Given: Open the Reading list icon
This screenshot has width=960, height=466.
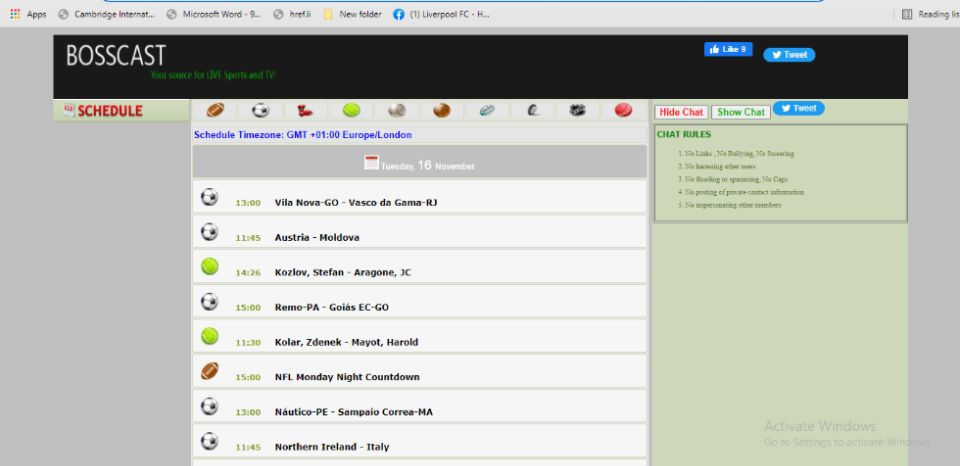Looking at the screenshot, I should coord(907,14).
